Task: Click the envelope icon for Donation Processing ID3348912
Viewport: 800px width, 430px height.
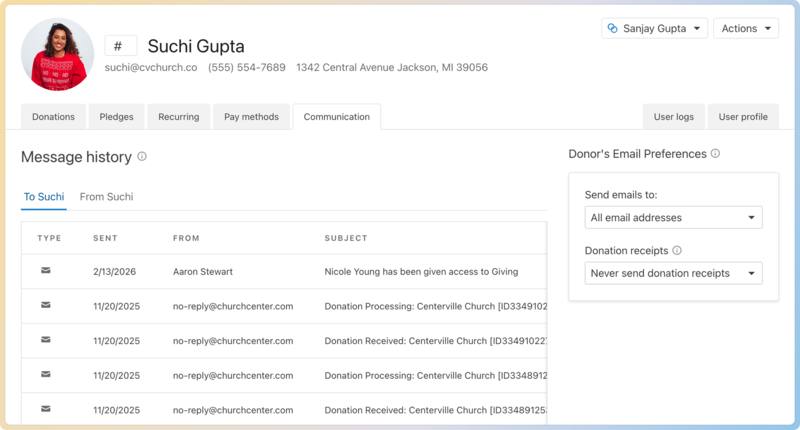Action: point(46,374)
